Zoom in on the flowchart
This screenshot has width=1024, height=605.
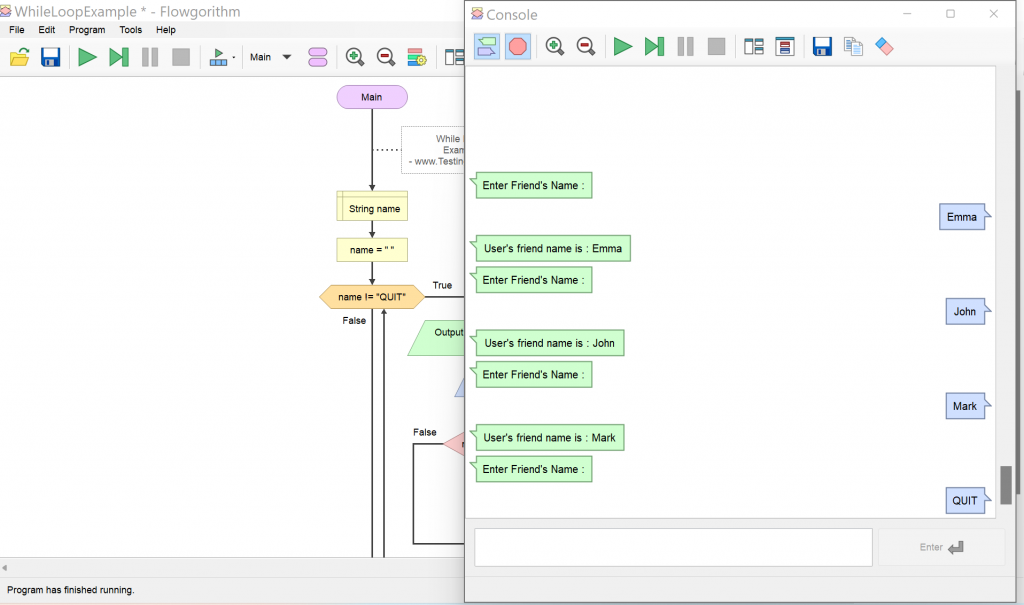click(x=355, y=56)
